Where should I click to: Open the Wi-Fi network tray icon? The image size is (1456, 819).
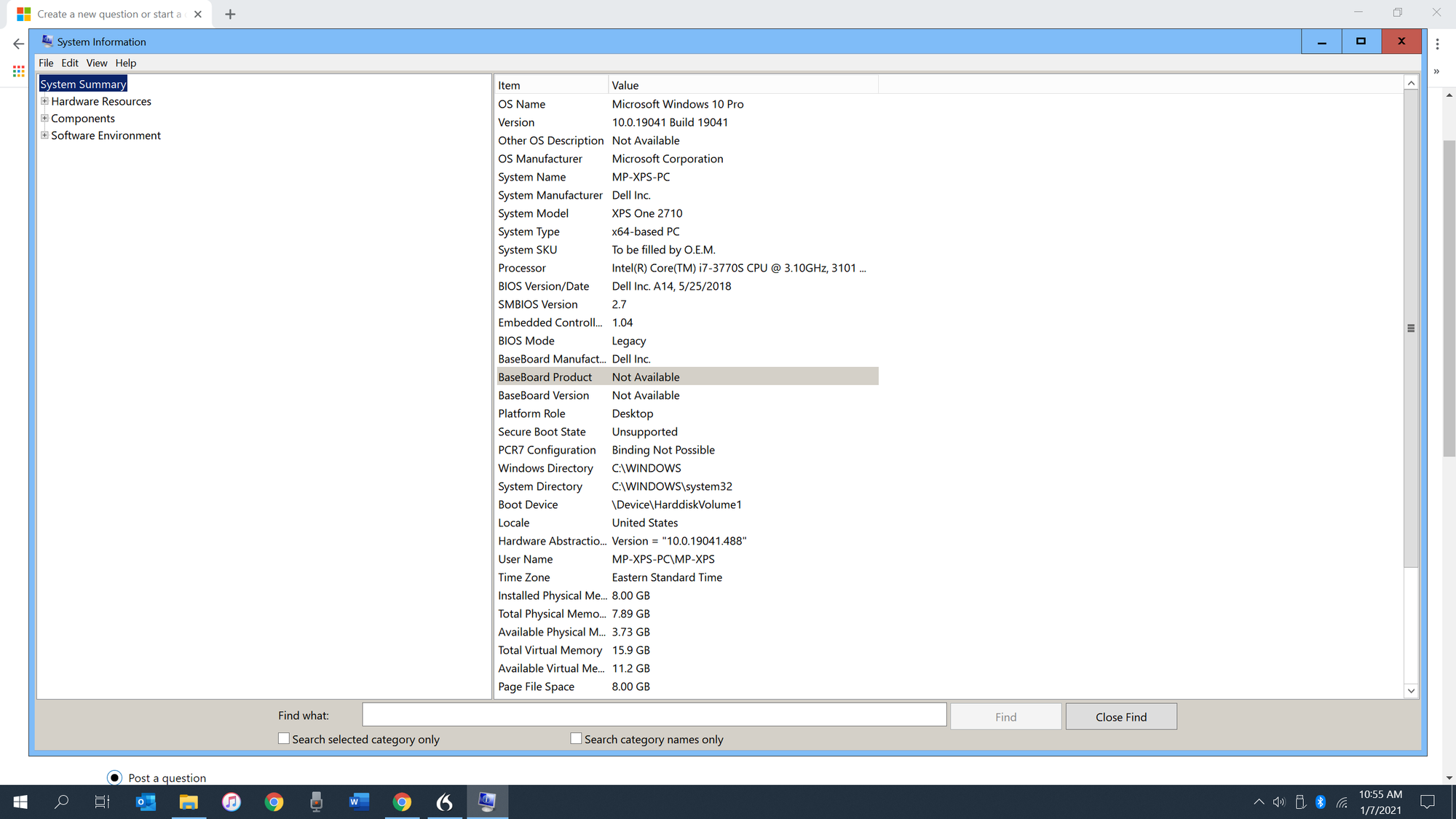point(1342,802)
